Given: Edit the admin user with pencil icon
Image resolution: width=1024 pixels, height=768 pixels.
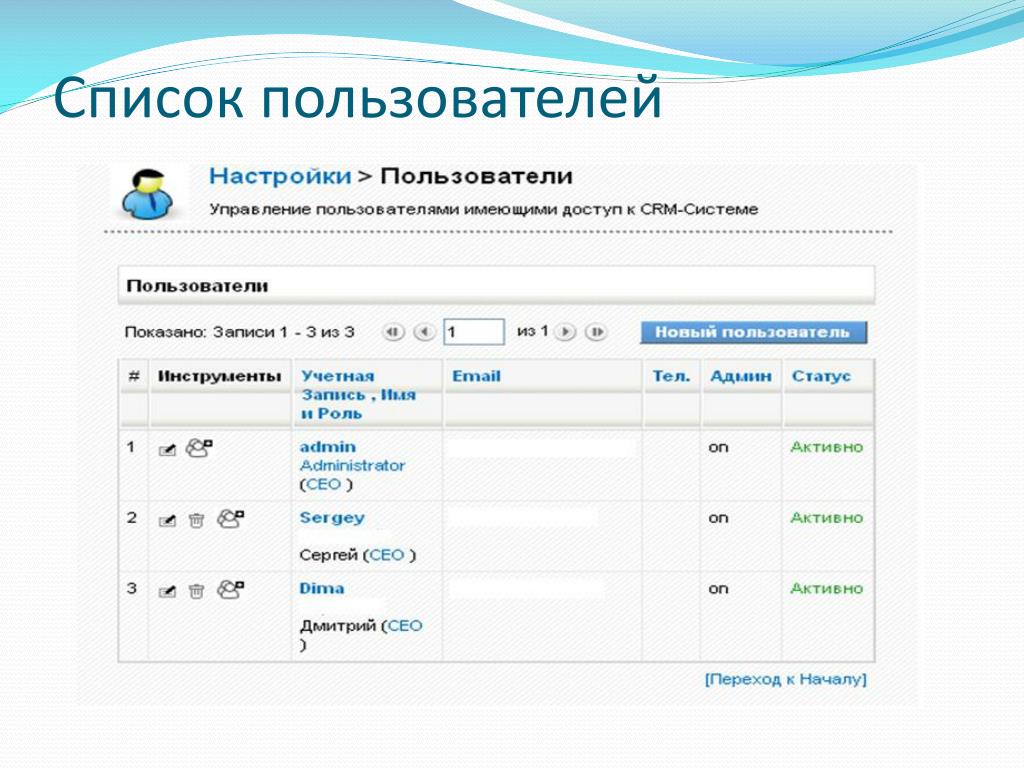Looking at the screenshot, I should coord(168,450).
